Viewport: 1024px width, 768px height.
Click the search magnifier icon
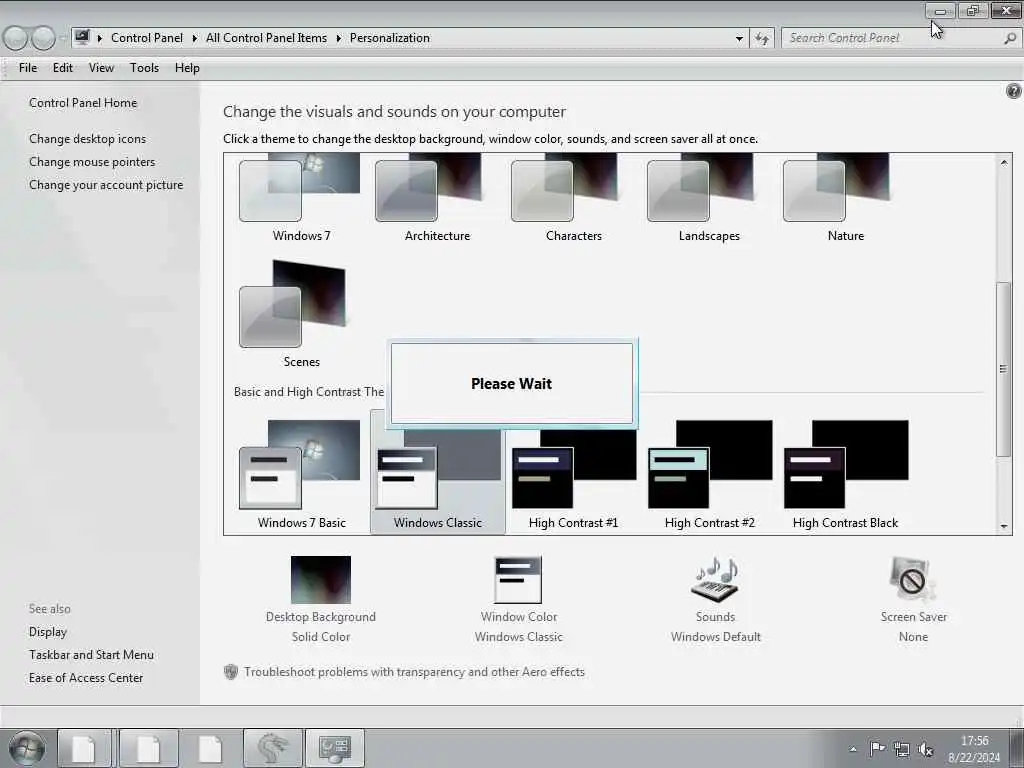(1010, 39)
